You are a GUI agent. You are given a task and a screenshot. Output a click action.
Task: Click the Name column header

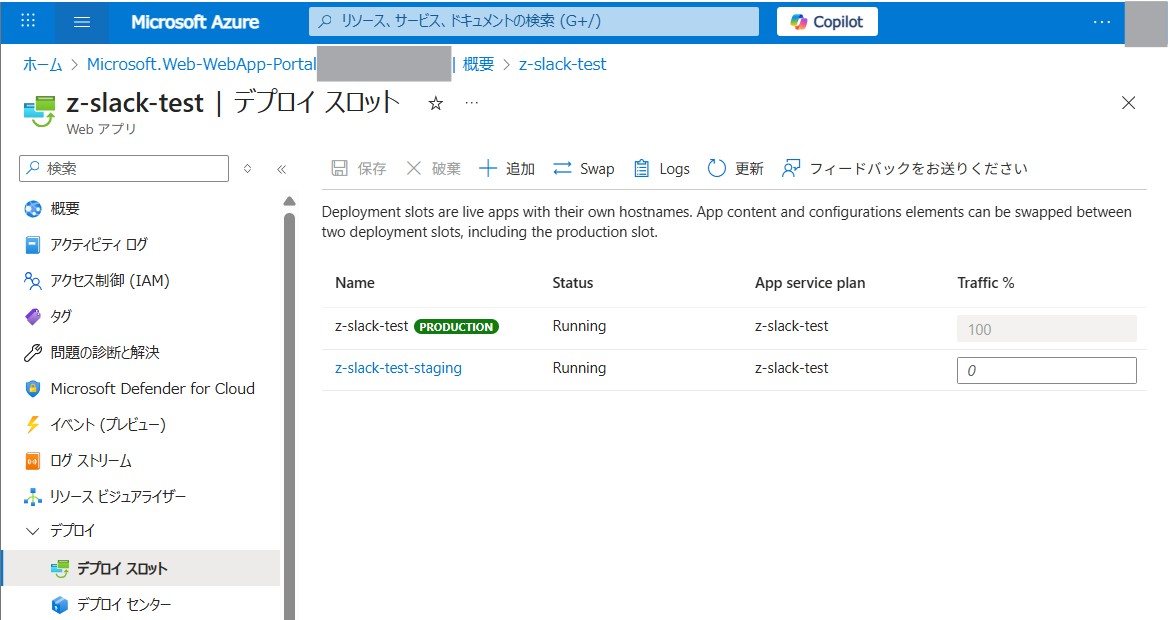(355, 283)
